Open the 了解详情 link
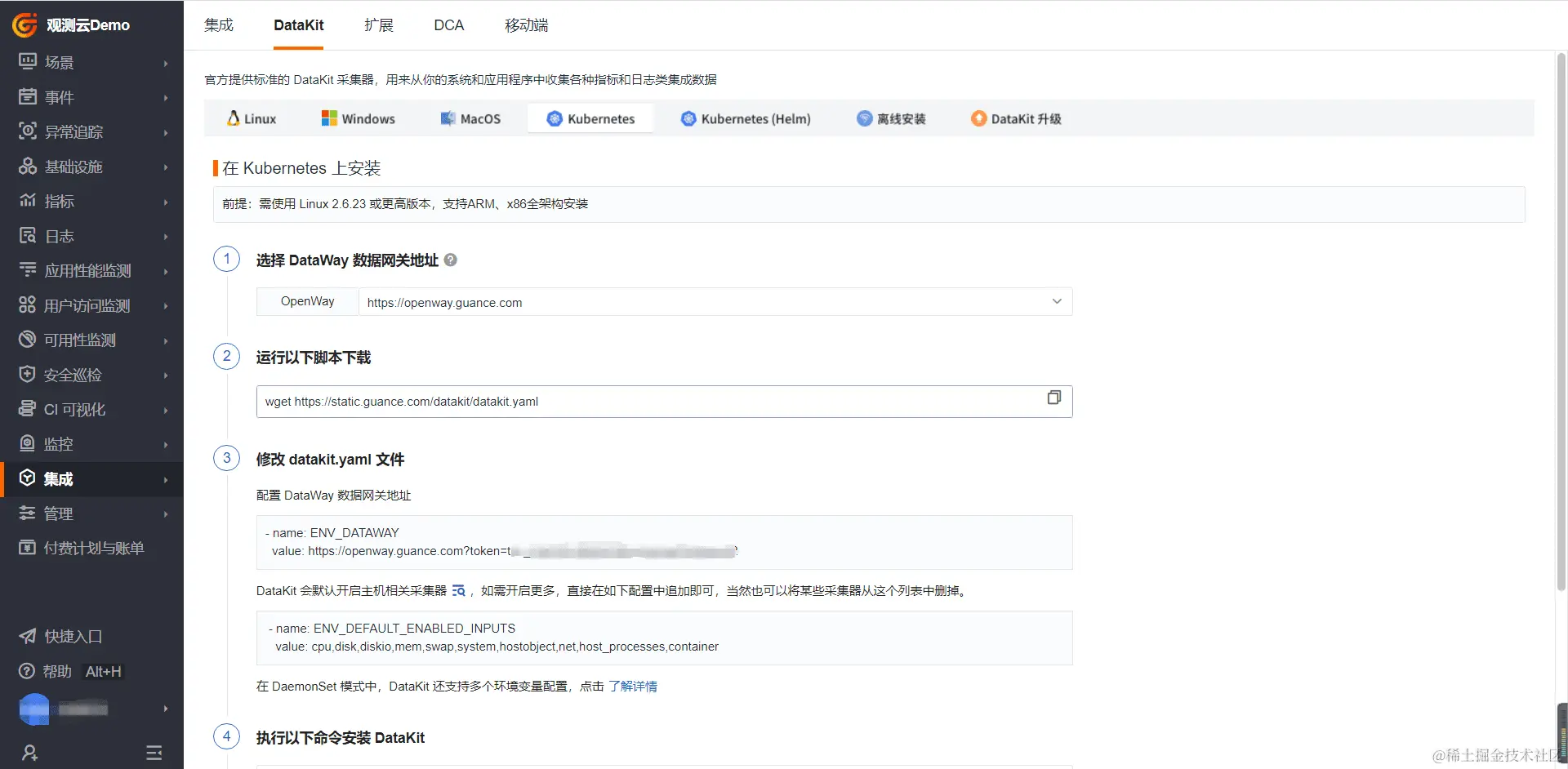 [x=633, y=687]
